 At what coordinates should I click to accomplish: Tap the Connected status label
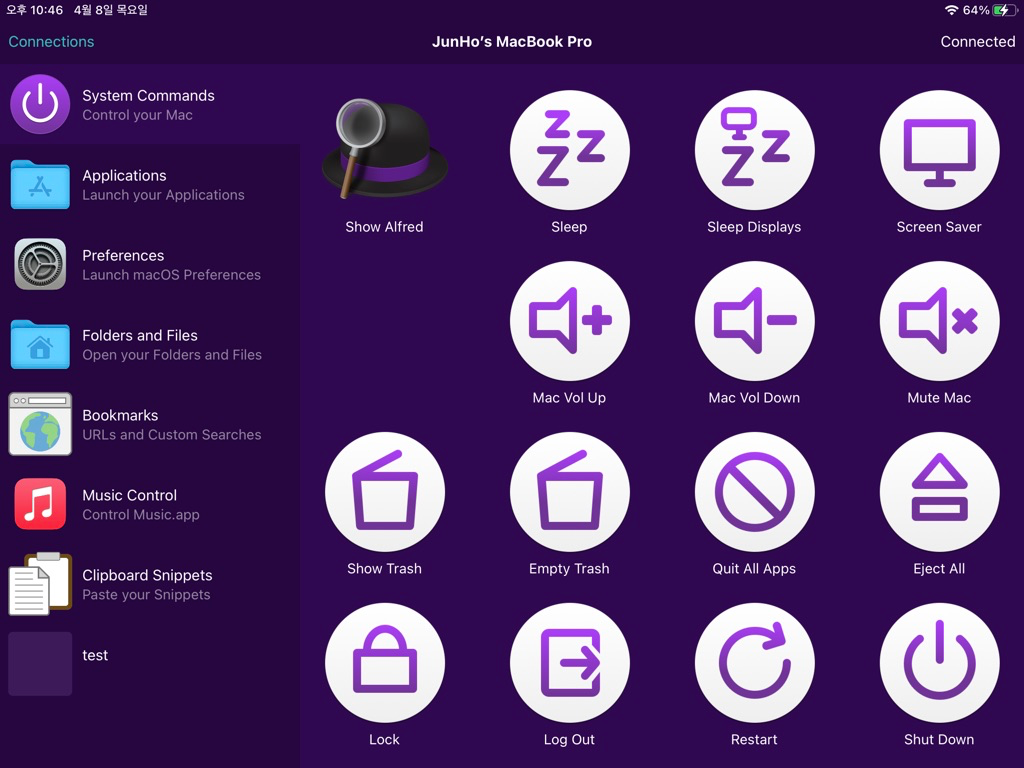click(978, 42)
